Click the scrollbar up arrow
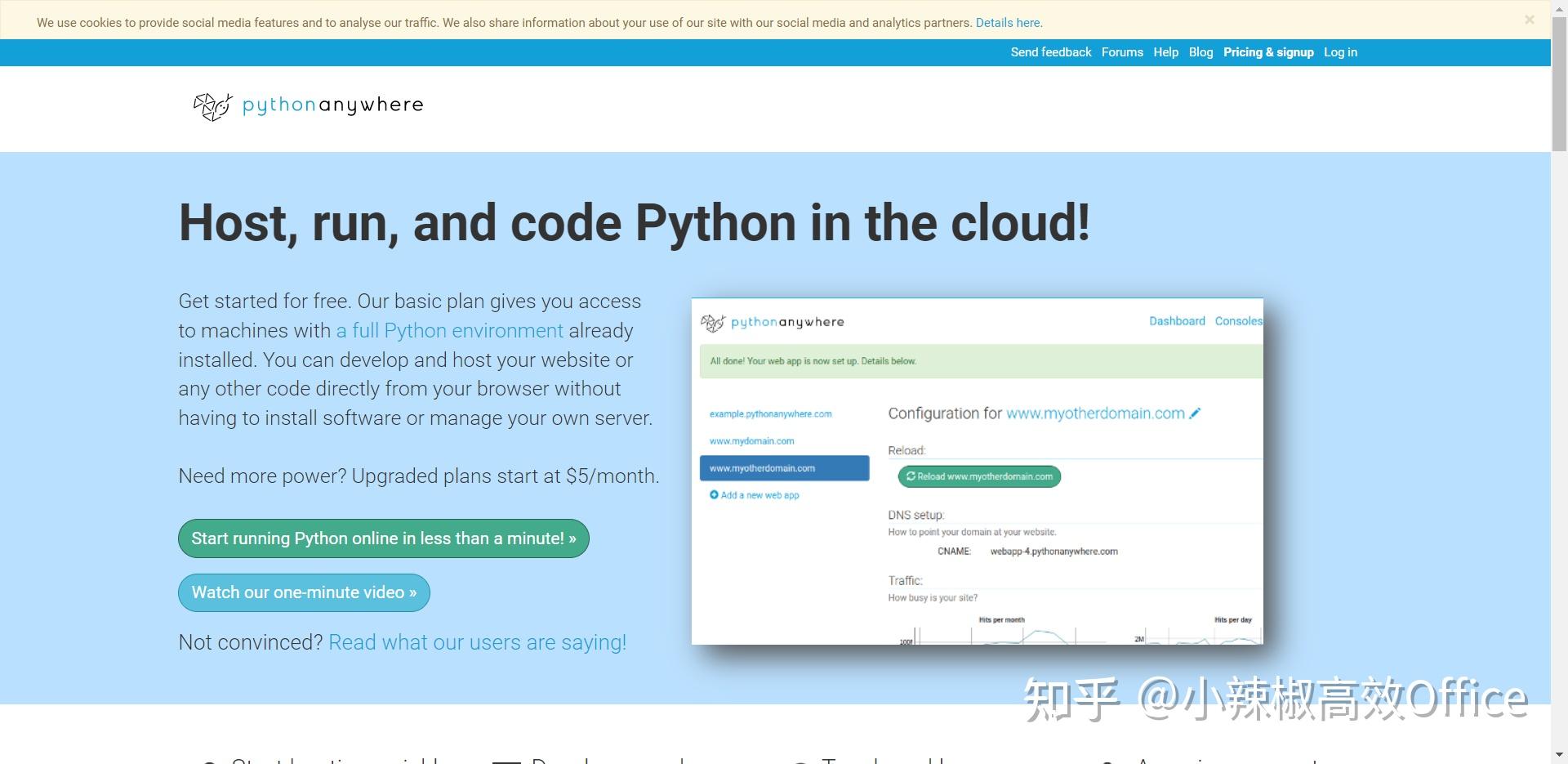Screen dimensions: 1568x764 click(x=1559, y=8)
